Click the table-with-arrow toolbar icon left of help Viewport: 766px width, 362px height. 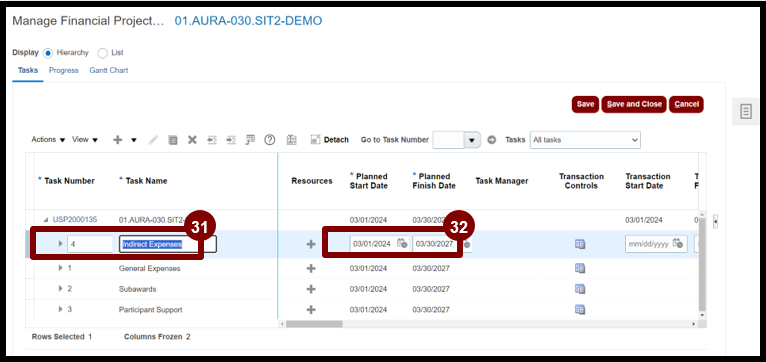tap(250, 140)
